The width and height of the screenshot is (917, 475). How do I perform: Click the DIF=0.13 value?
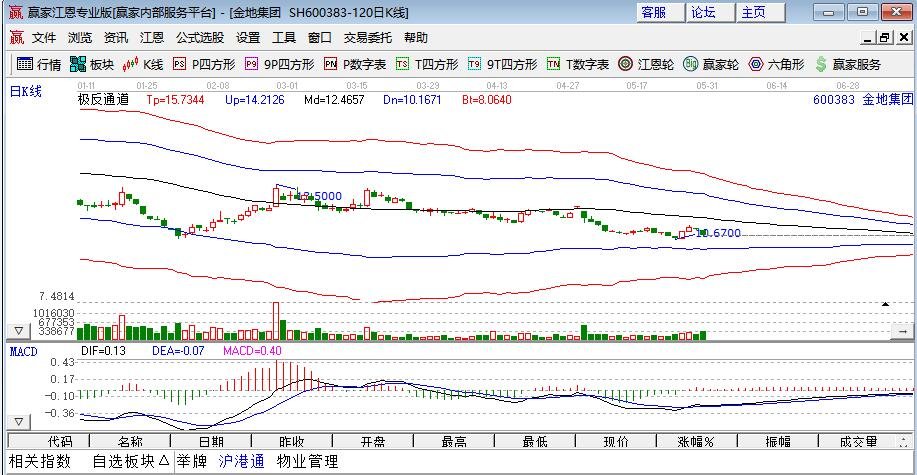coord(103,351)
